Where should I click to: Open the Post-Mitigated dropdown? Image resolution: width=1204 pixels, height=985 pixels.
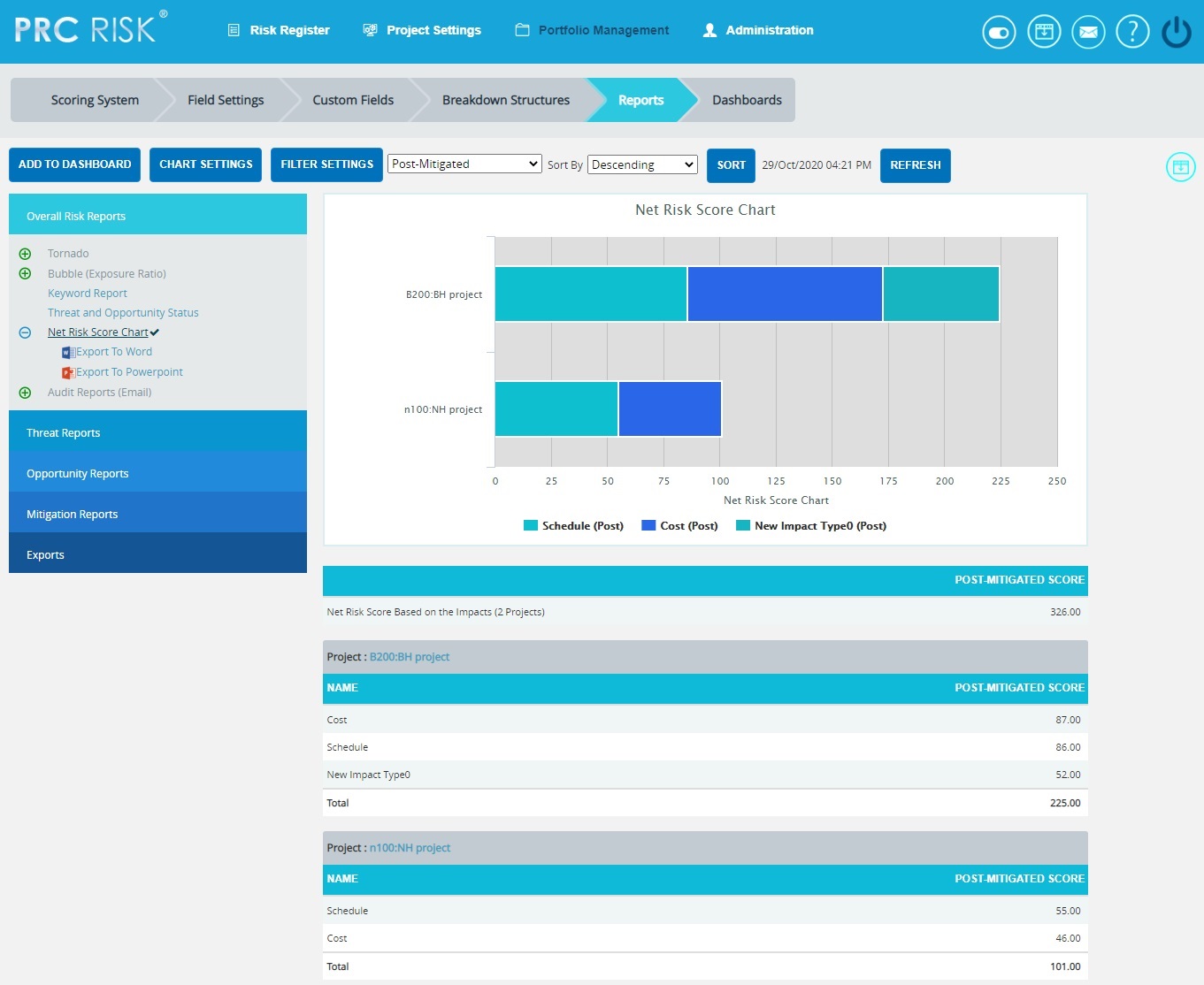[x=464, y=164]
